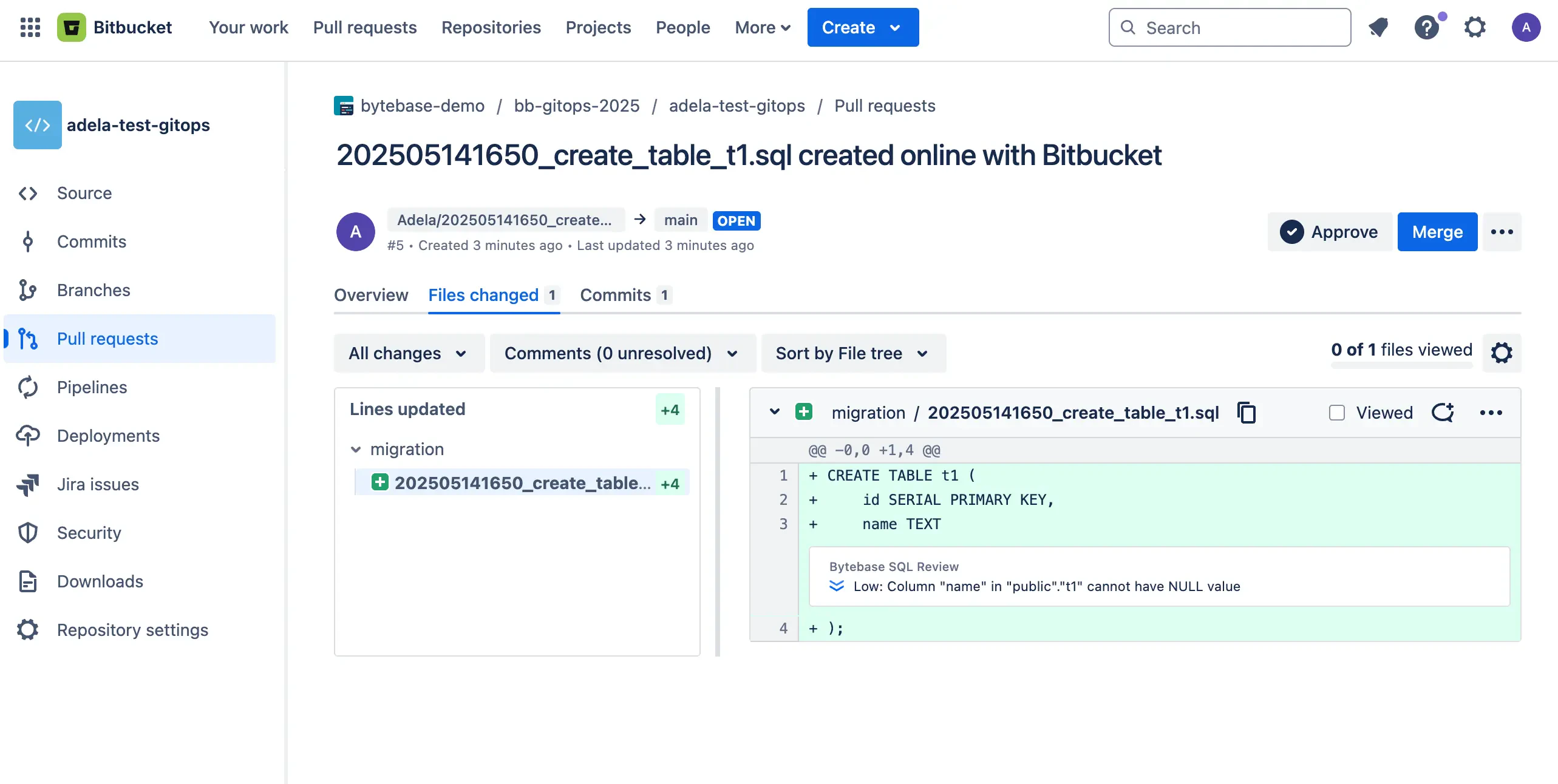Open the help question mark icon
Screen dimensions: 1558x784
tap(1426, 27)
